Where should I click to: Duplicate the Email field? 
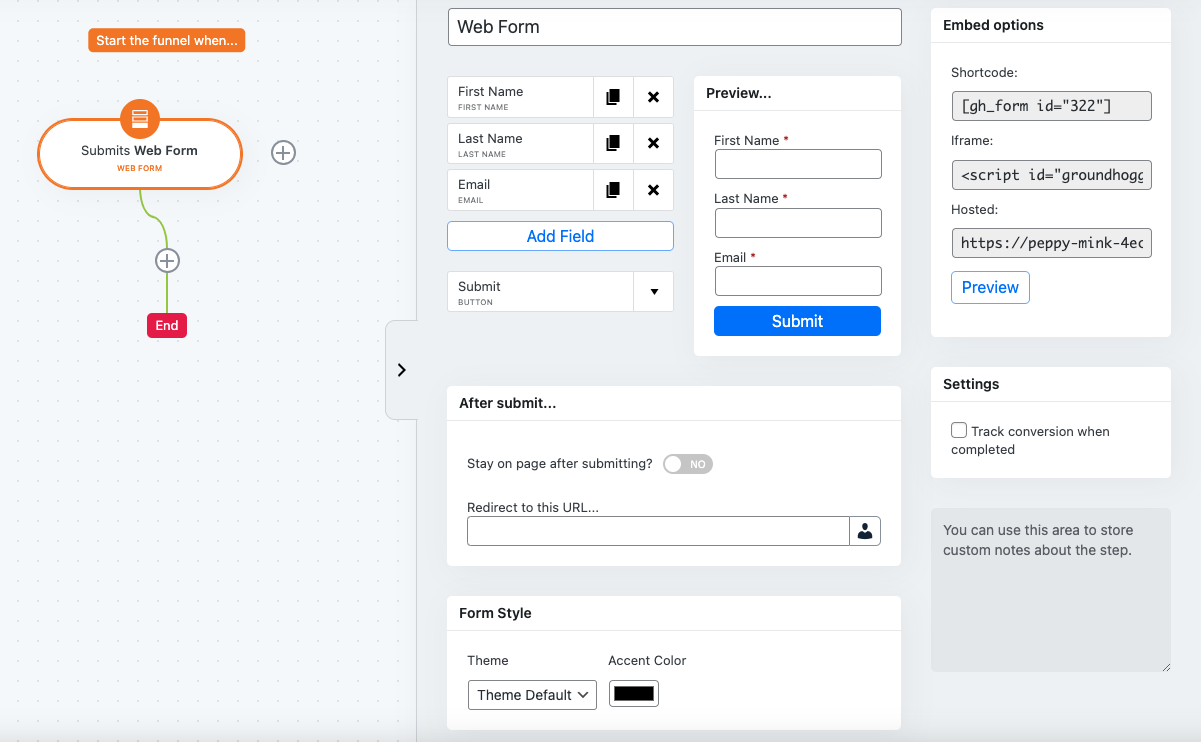tap(613, 190)
